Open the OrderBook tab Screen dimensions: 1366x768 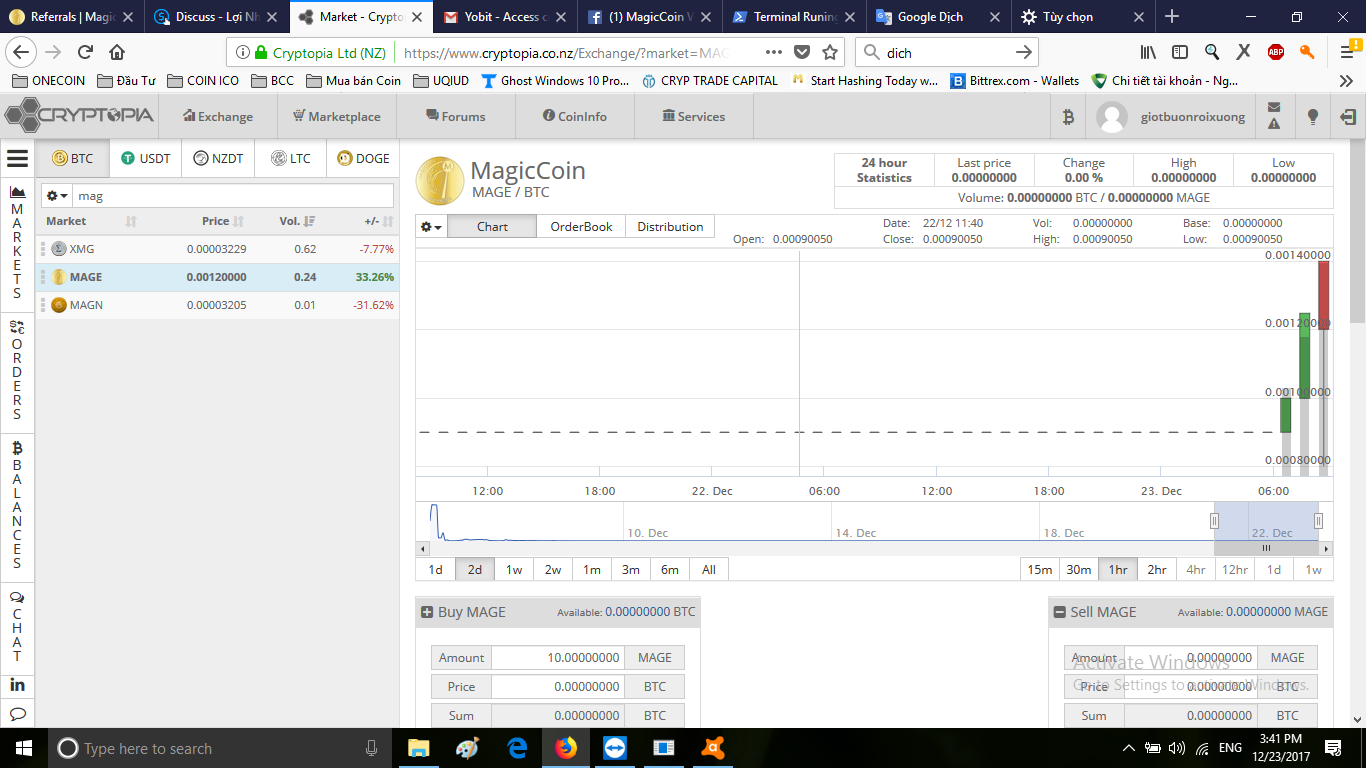[581, 227]
